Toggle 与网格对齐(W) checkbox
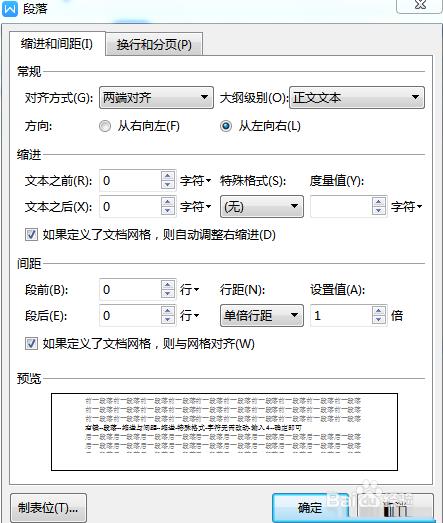 point(31,344)
